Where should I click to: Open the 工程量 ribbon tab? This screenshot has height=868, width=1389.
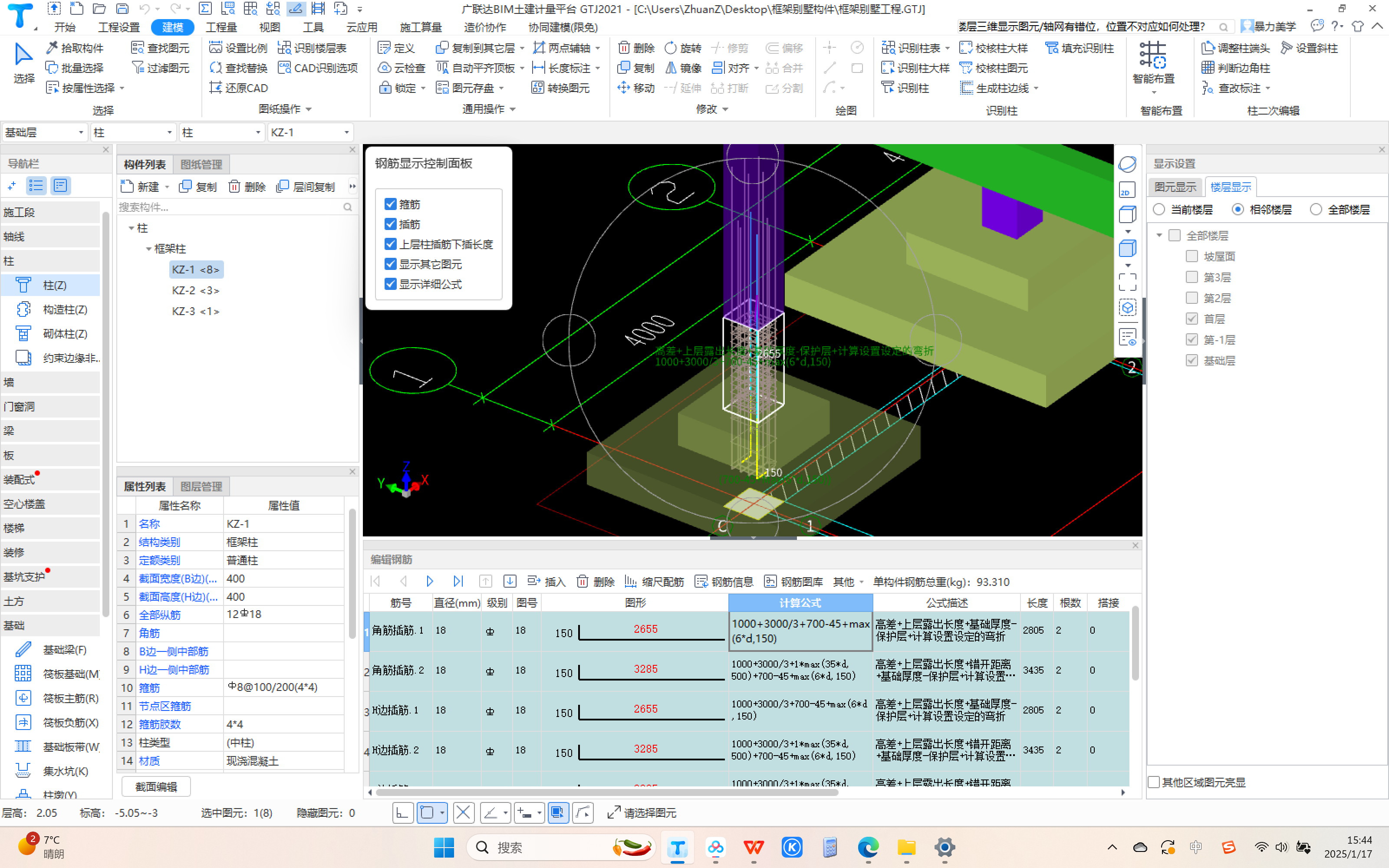(x=221, y=27)
